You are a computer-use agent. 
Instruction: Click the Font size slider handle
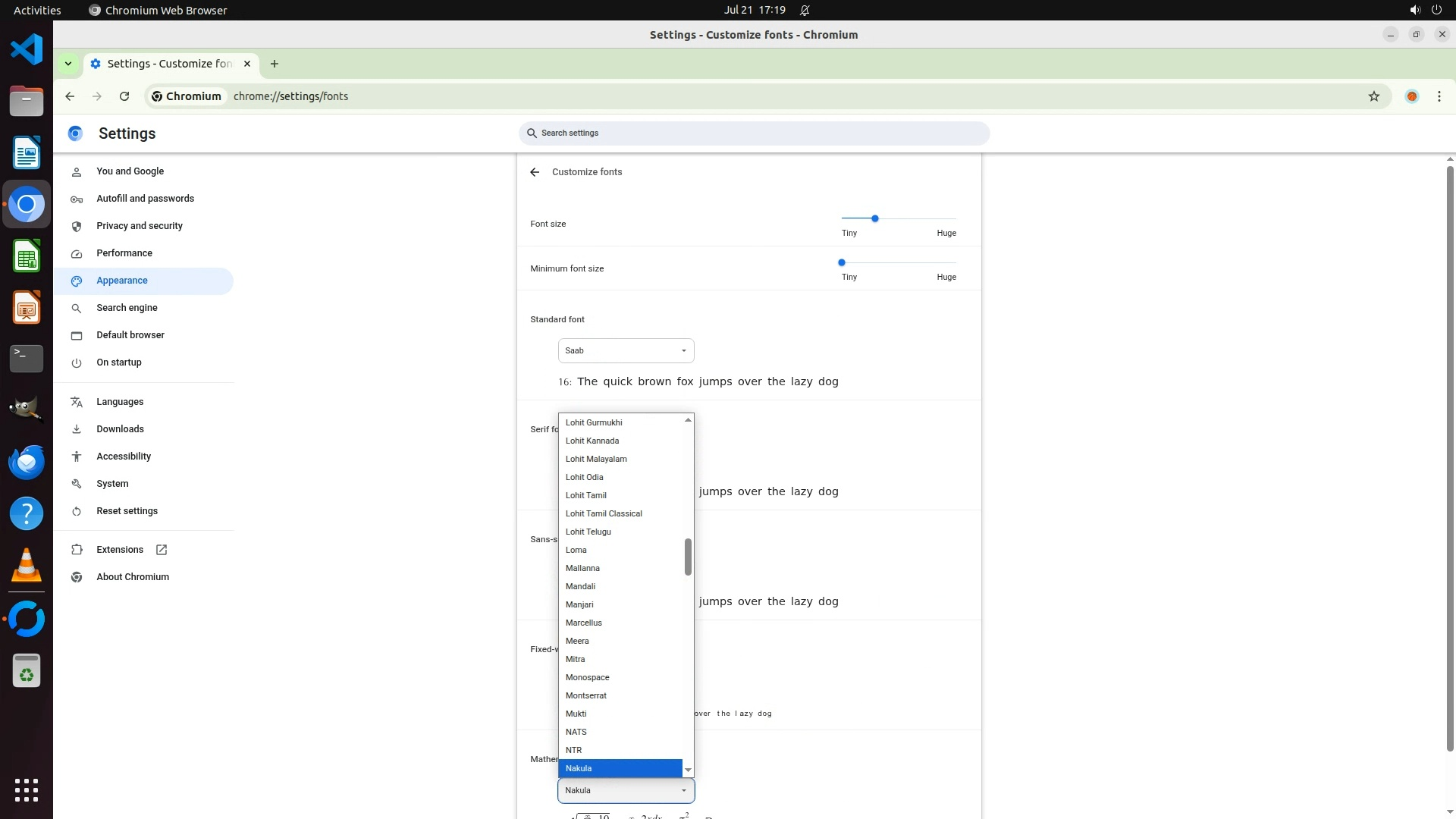point(874,218)
